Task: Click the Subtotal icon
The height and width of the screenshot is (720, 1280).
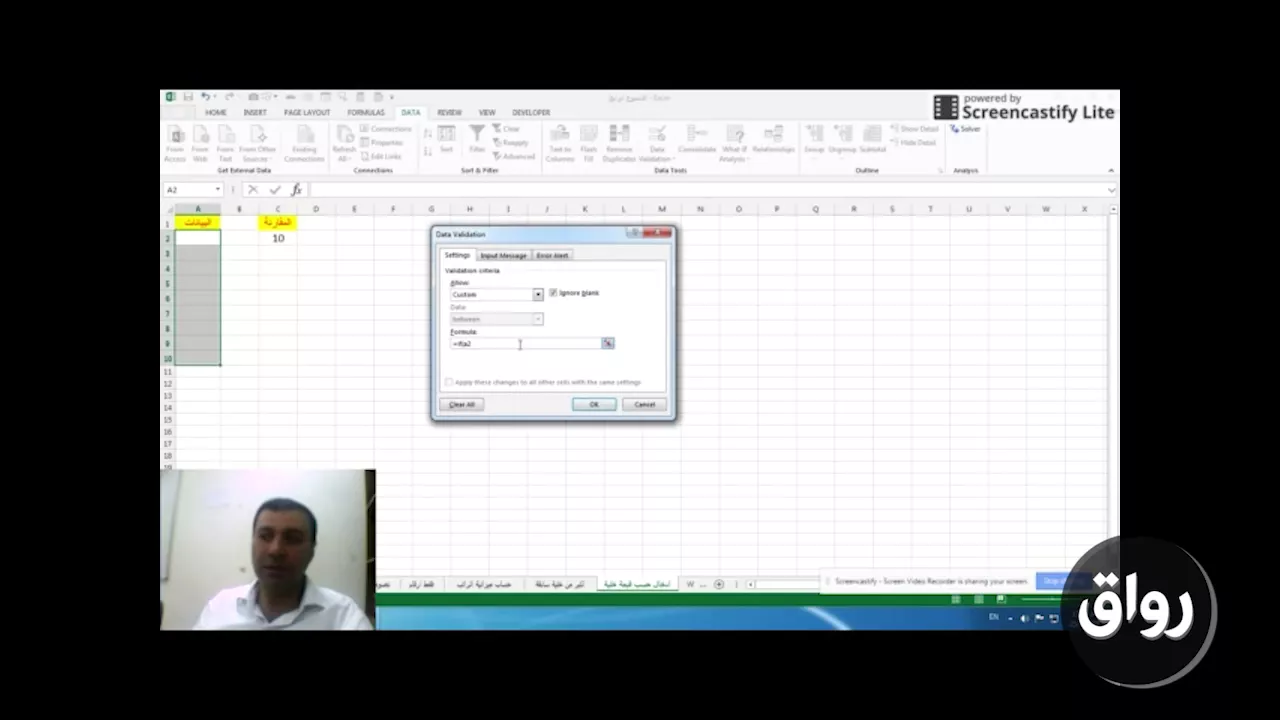Action: (x=872, y=139)
